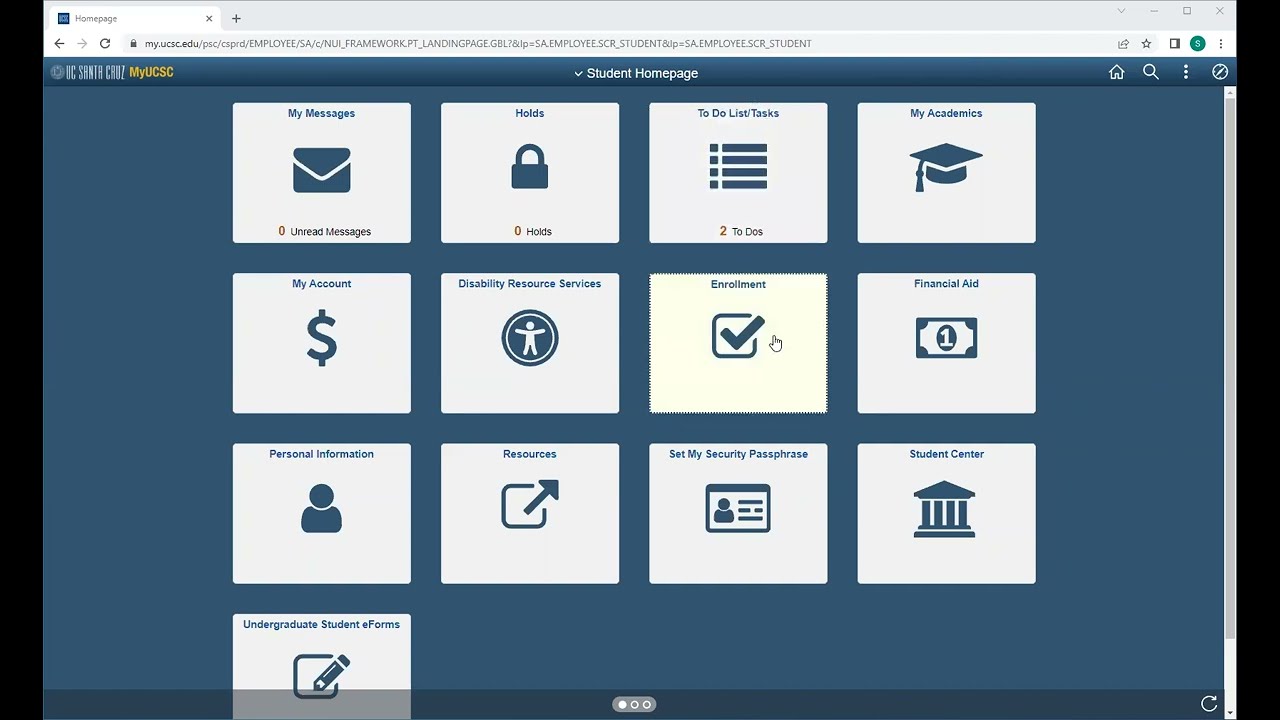Click the Financial Aid tile title
The height and width of the screenshot is (720, 1280).
[946, 283]
